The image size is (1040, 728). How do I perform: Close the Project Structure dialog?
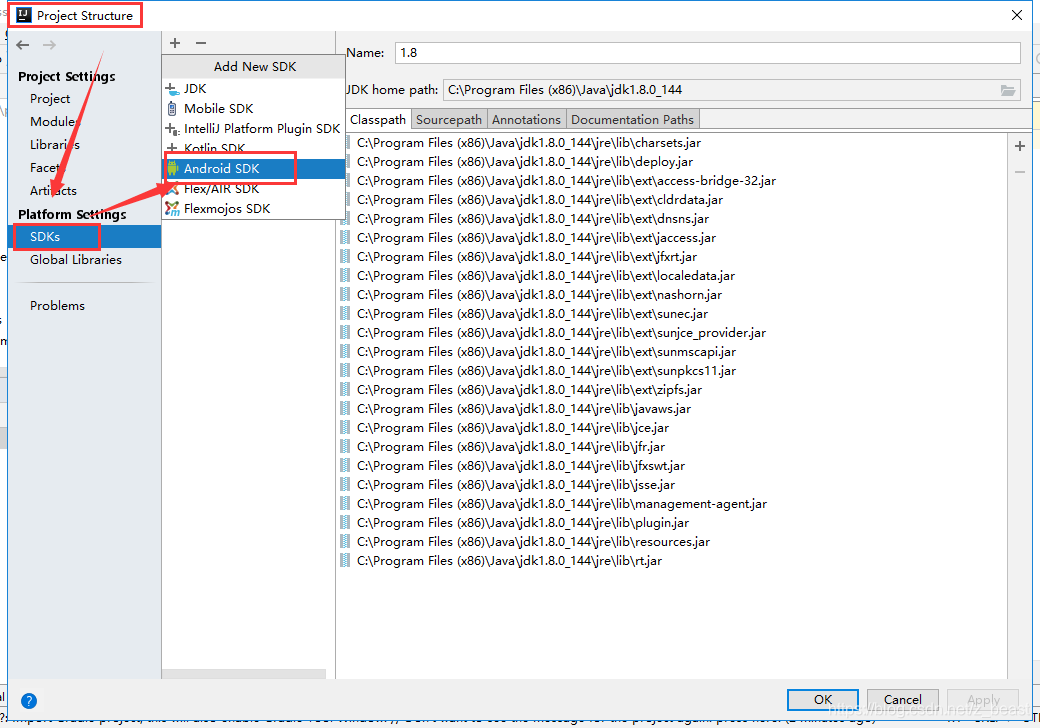[x=1017, y=15]
